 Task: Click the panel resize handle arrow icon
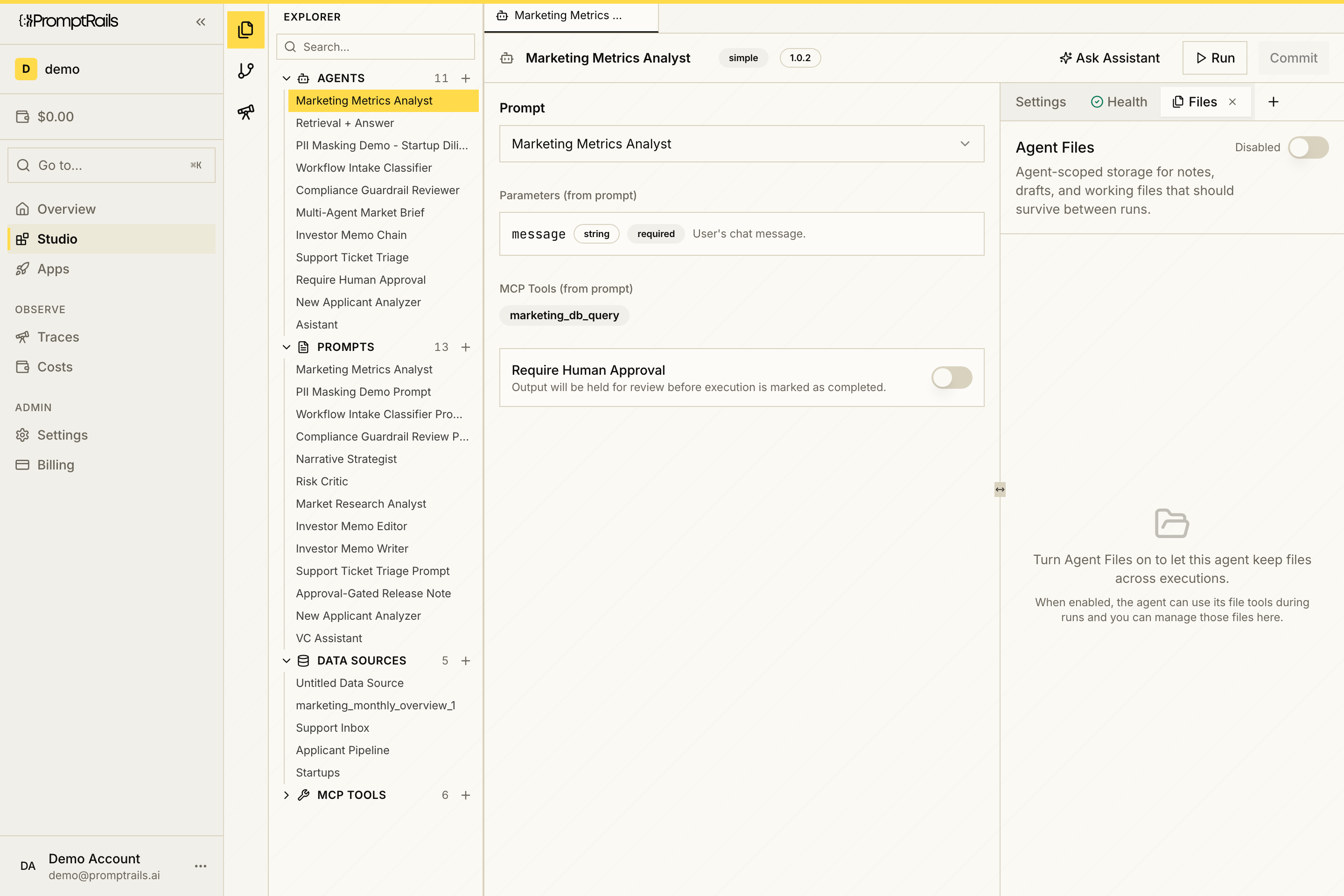[1000, 489]
